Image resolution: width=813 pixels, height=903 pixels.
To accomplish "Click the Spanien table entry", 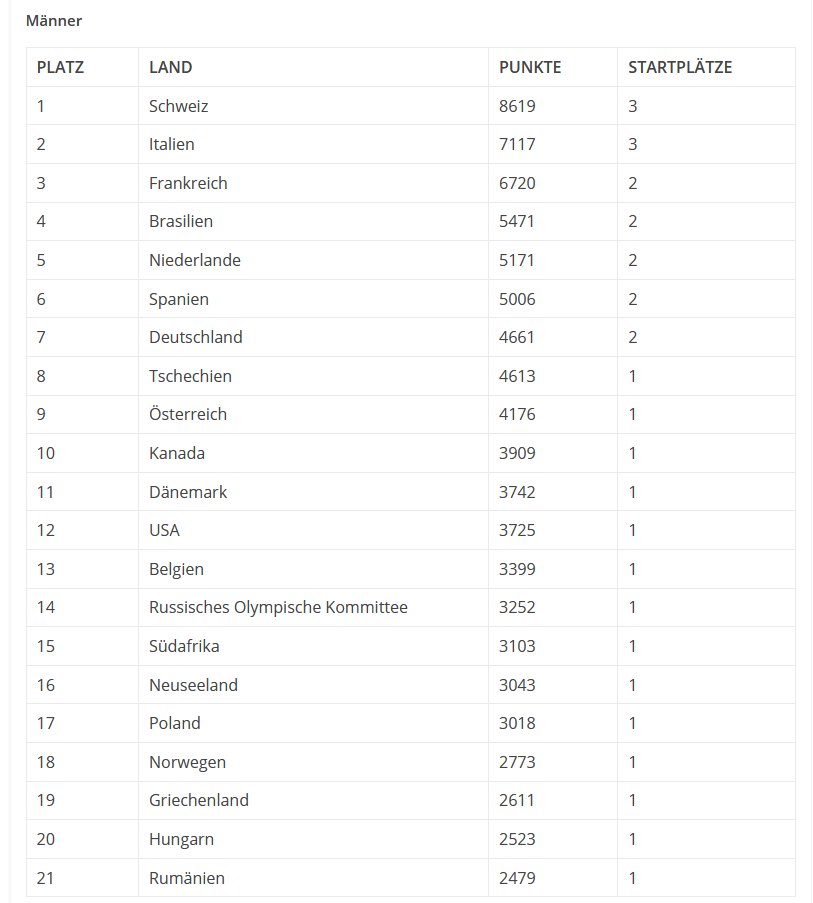I will tap(179, 299).
